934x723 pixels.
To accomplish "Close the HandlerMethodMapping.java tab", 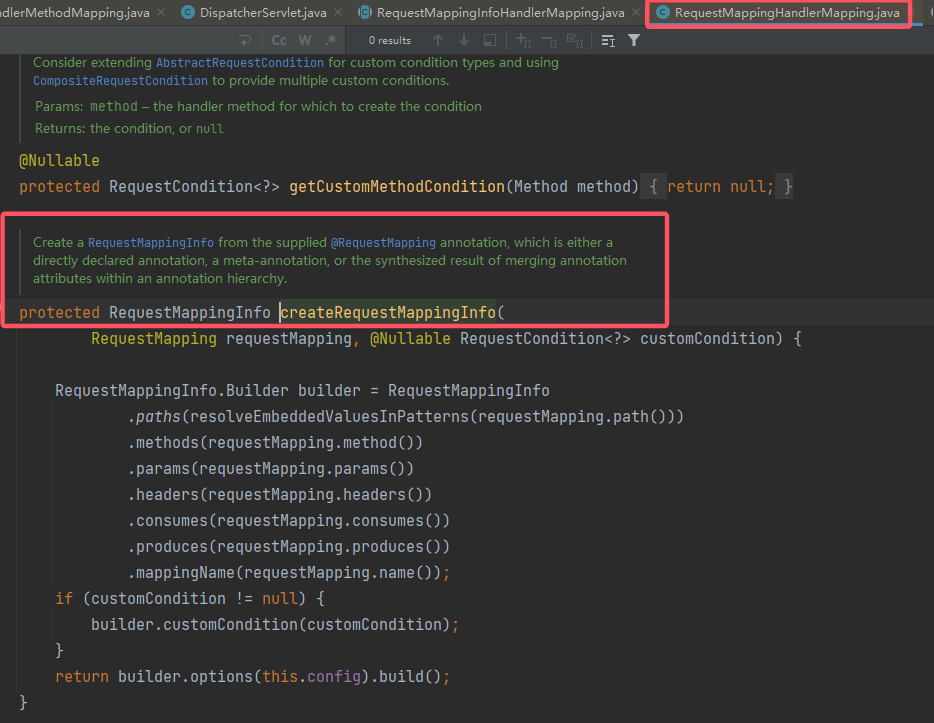I will point(161,13).
